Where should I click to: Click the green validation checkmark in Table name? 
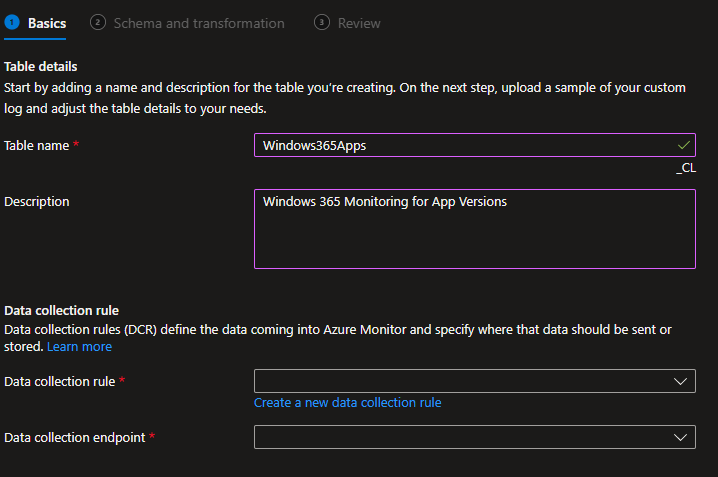[683, 145]
